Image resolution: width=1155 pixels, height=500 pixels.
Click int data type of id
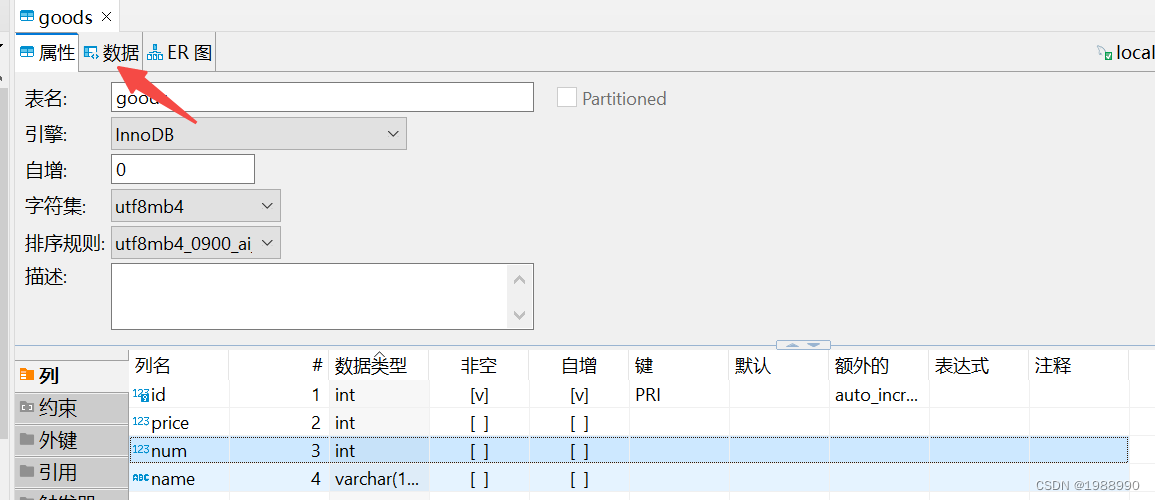pos(379,395)
